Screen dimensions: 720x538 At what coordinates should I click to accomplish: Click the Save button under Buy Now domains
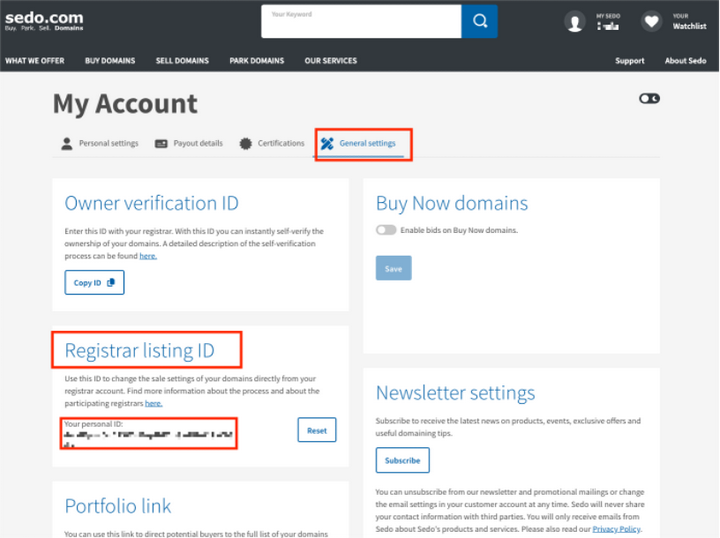click(394, 268)
